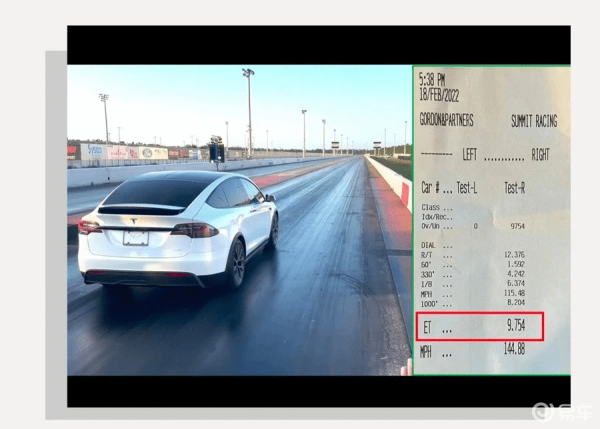Click the starting line timing tree
600x429 pixels.
click(216, 149)
